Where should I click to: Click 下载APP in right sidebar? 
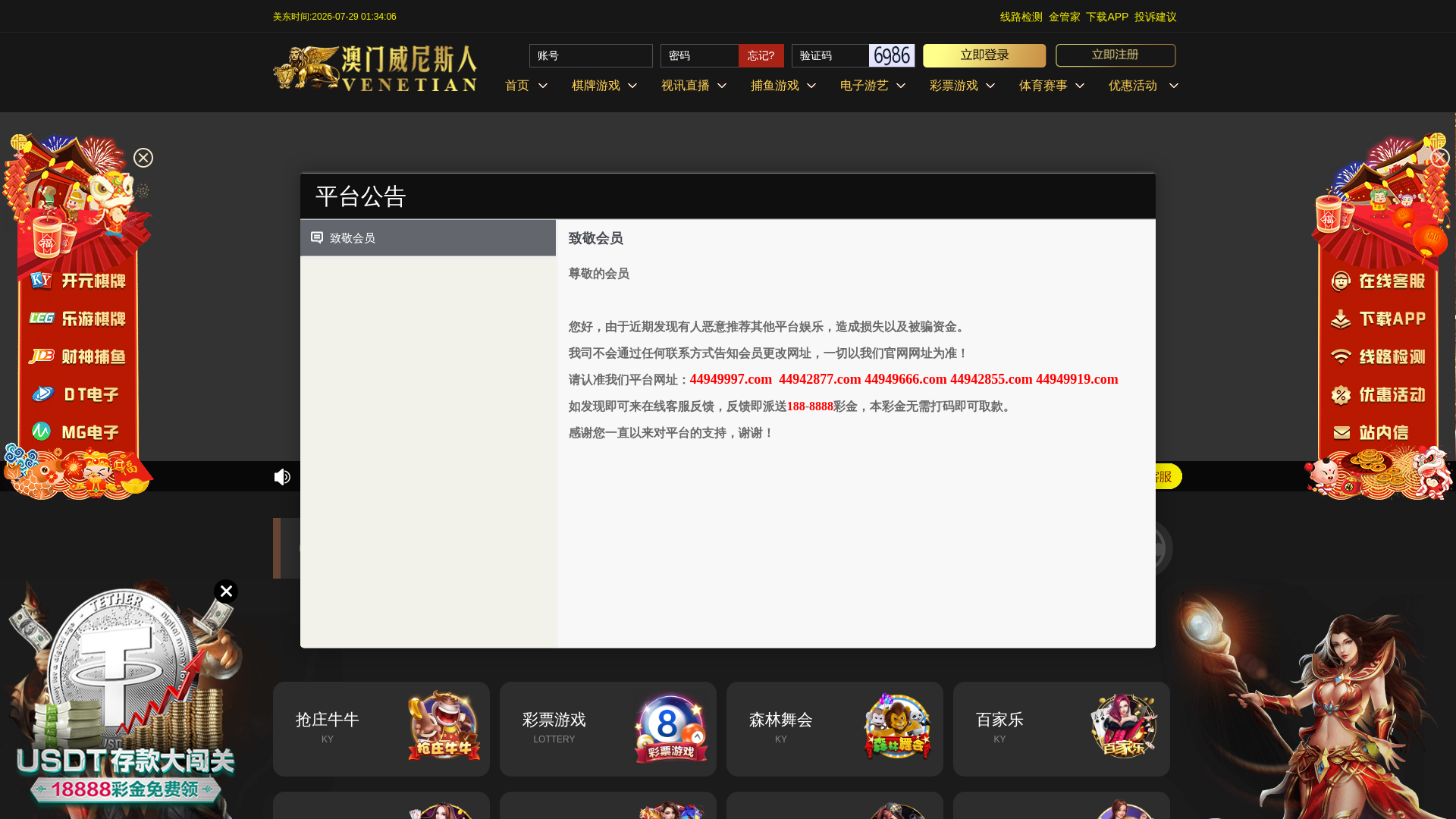[1378, 319]
